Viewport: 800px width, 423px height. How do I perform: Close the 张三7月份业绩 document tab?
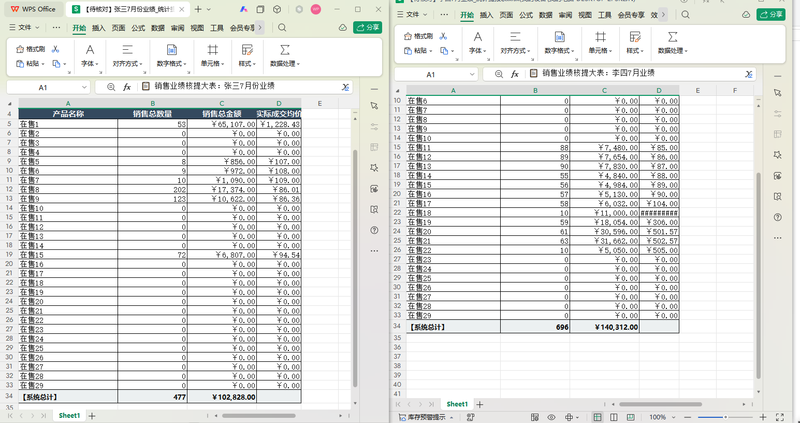click(181, 9)
